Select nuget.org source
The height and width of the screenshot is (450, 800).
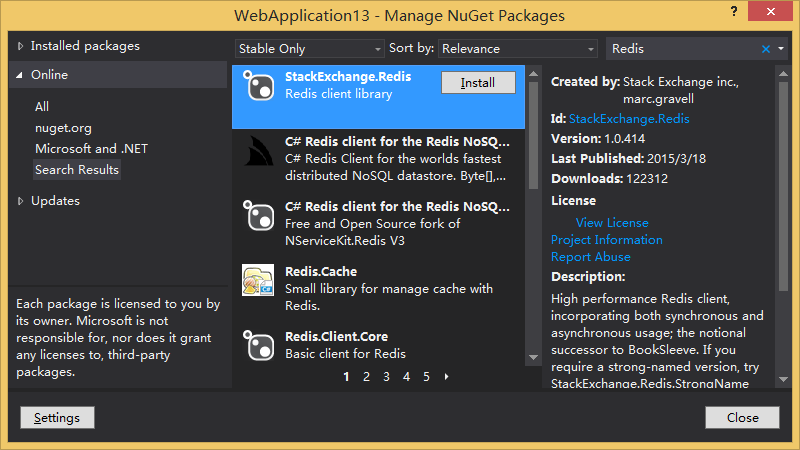(x=63, y=128)
